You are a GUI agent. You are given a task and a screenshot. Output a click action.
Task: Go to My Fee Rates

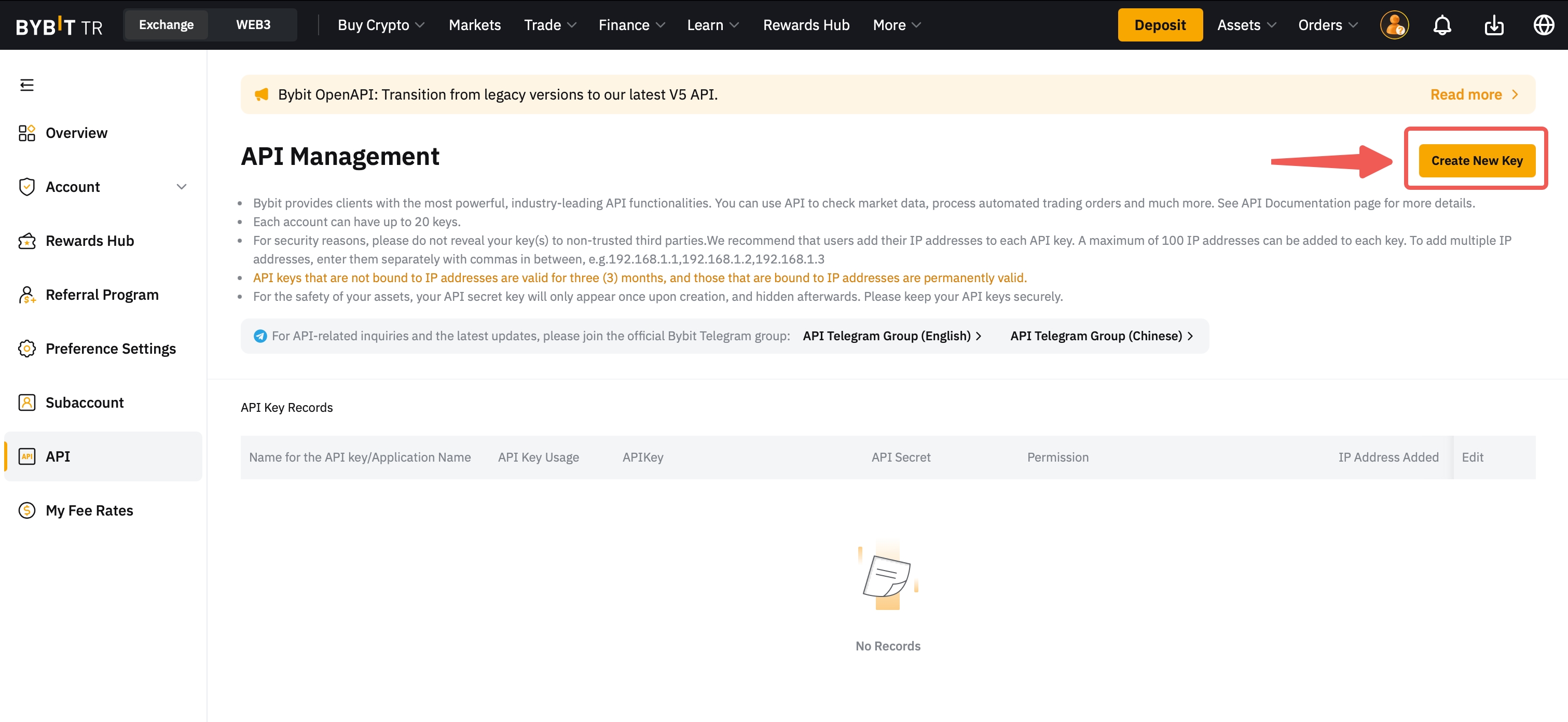pyautogui.click(x=89, y=510)
